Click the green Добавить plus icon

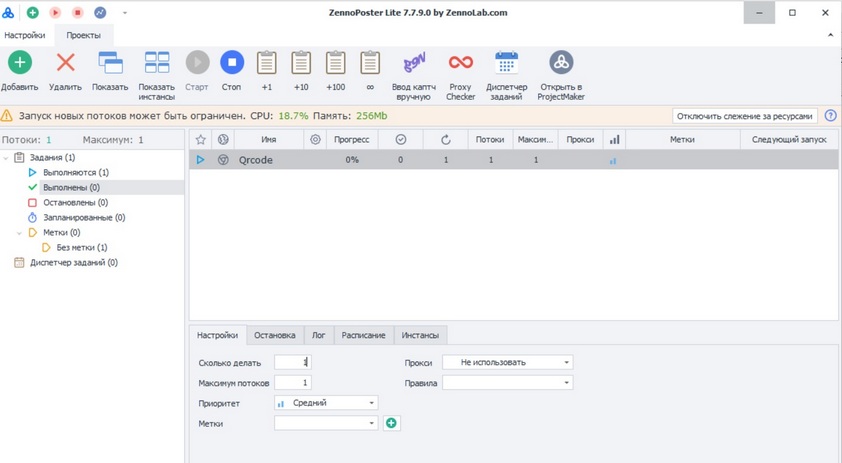20,62
